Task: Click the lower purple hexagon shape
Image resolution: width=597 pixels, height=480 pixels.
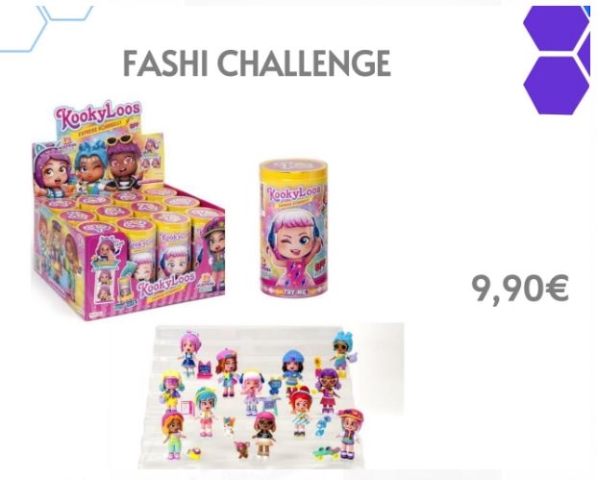Action: pyautogui.click(x=556, y=85)
